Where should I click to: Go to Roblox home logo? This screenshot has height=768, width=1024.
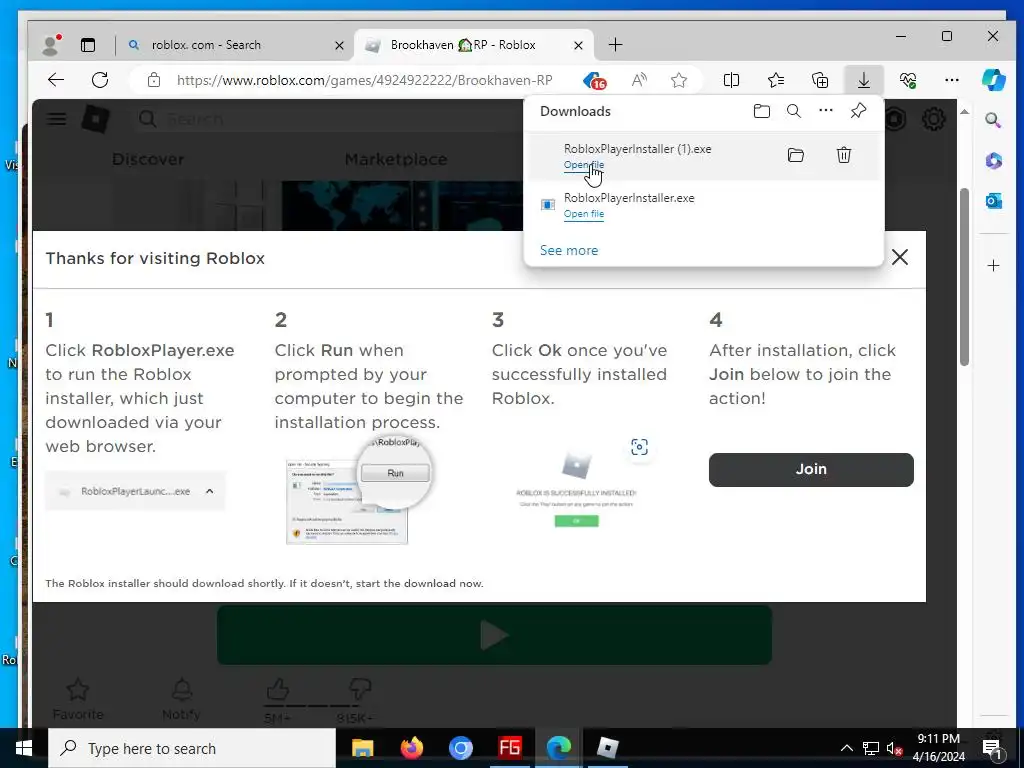point(95,119)
